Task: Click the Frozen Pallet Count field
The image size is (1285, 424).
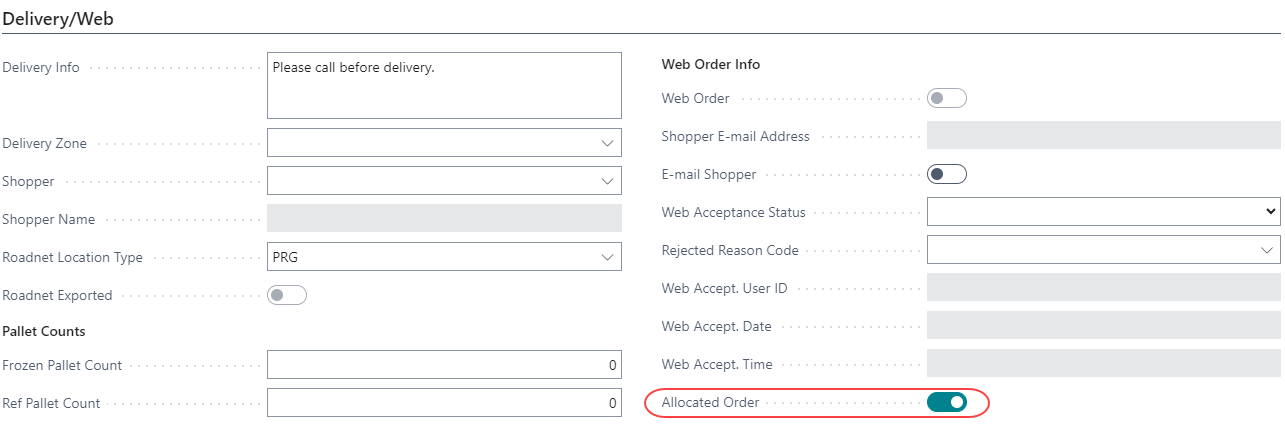Action: tap(444, 365)
